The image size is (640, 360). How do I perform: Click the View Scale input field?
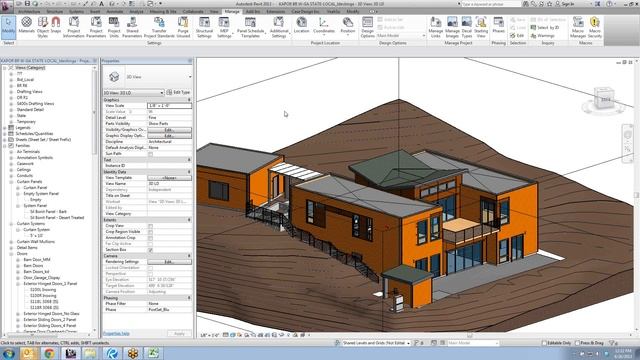[169, 106]
